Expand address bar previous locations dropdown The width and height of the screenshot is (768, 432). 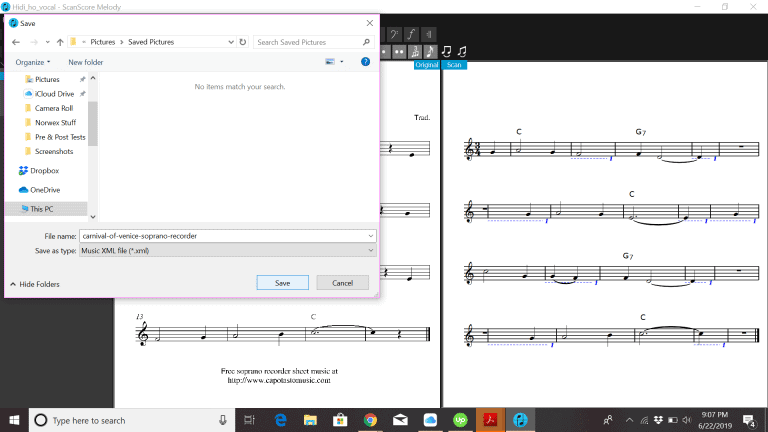pos(231,42)
